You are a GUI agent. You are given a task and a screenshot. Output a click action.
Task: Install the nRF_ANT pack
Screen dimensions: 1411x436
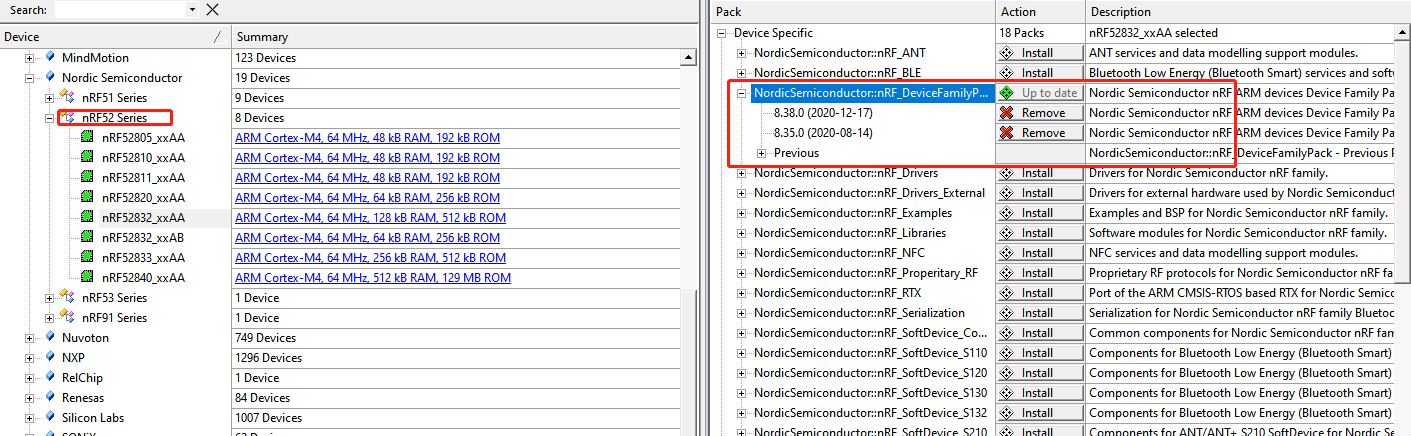click(1040, 53)
